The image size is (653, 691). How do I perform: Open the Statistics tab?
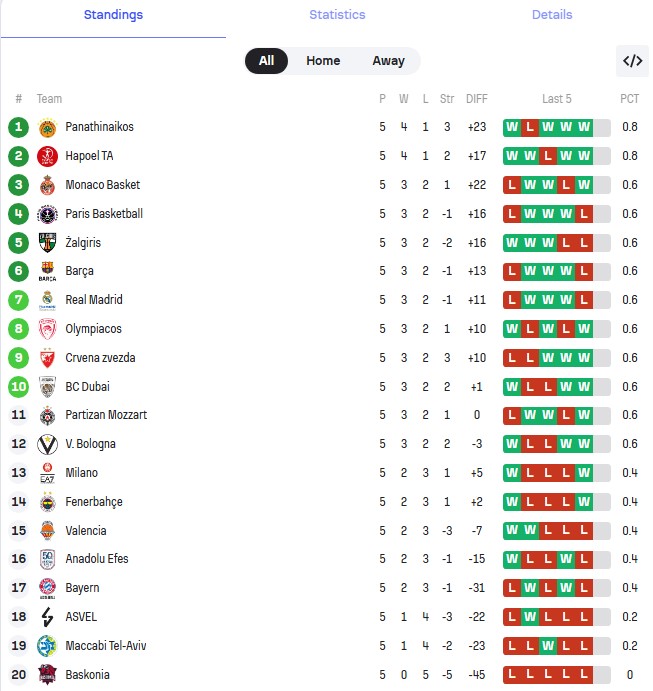[x=337, y=15]
